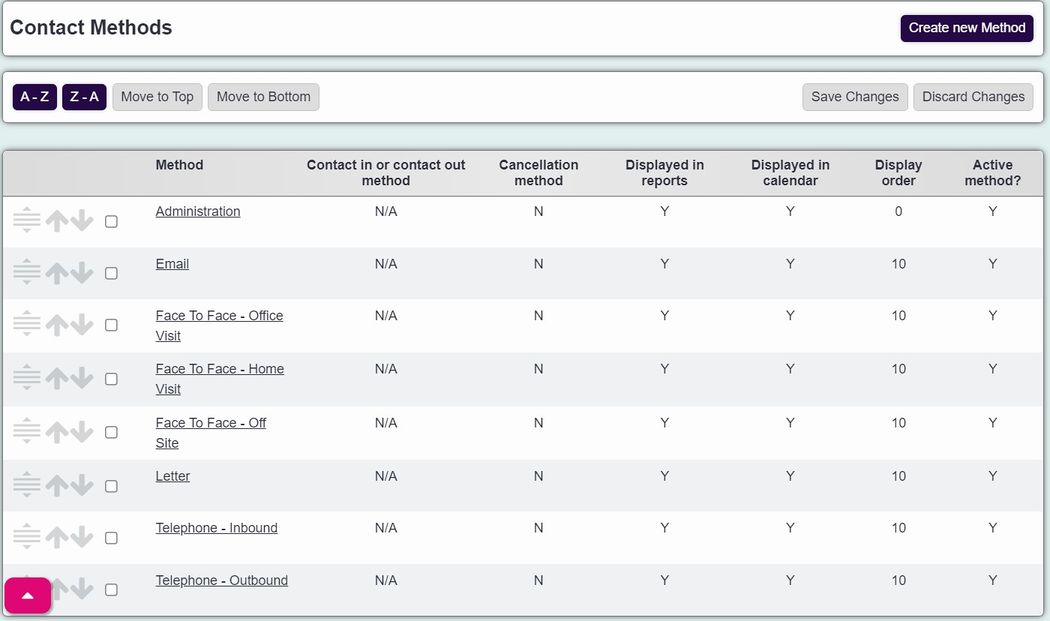This screenshot has height=621, width=1050.
Task: Open the Telephone - Inbound link
Action: (x=216, y=528)
